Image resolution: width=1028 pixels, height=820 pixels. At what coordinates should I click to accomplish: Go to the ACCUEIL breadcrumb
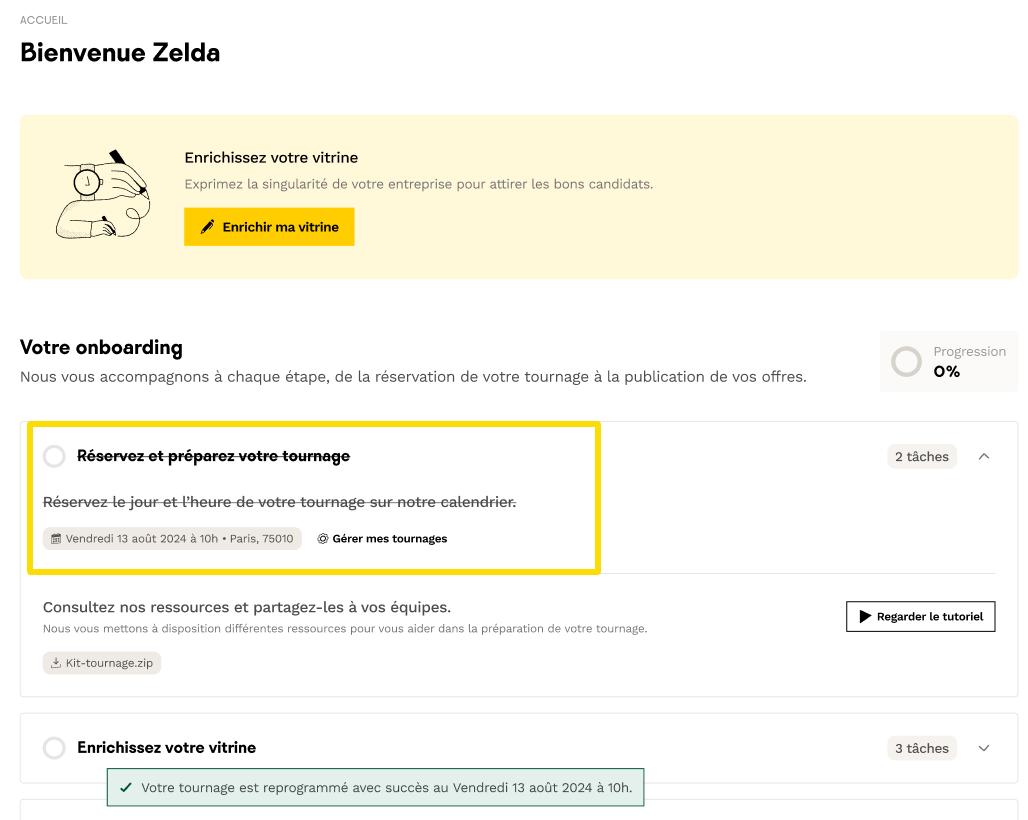click(x=44, y=20)
